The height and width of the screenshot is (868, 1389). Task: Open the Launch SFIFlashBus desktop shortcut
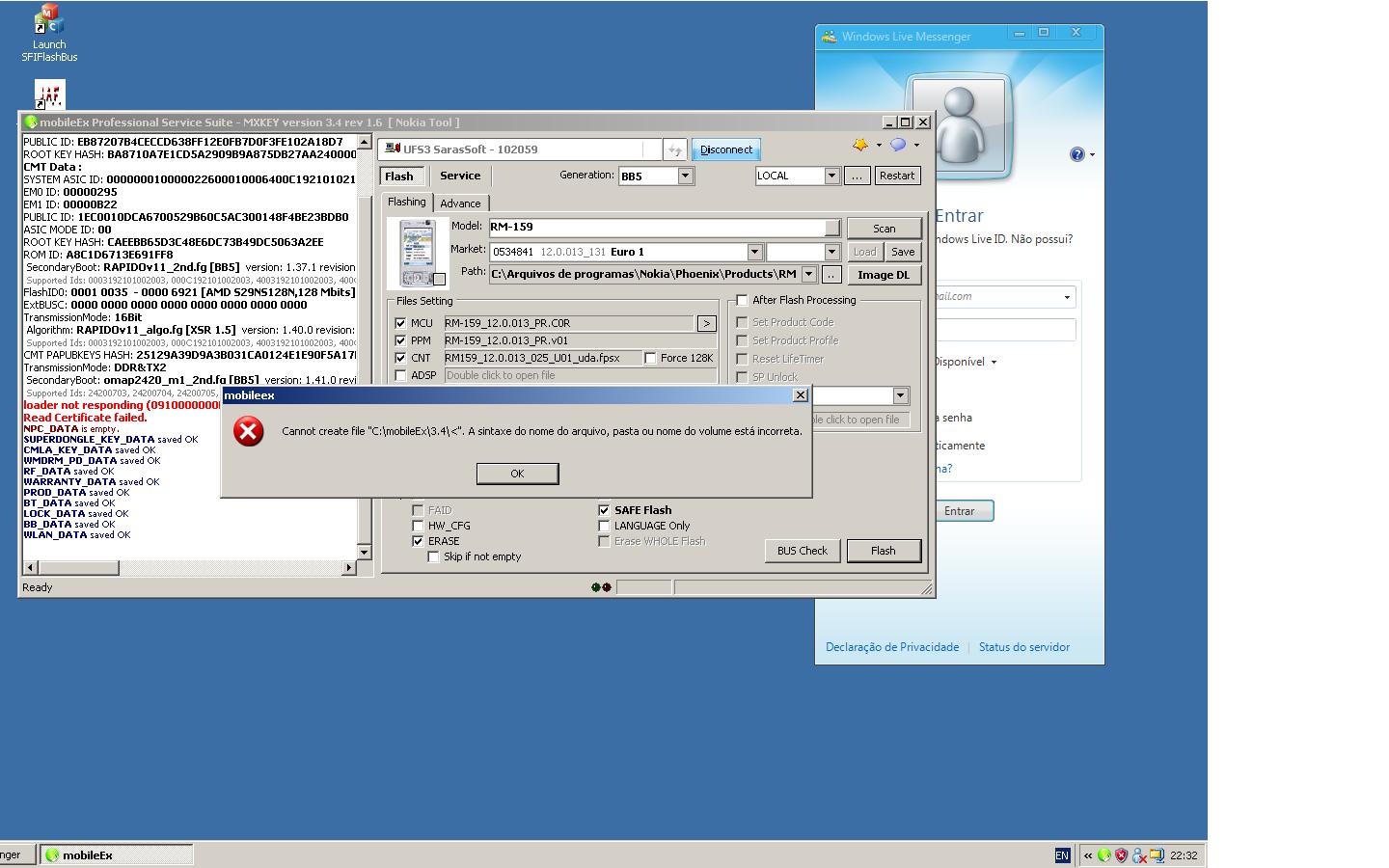coord(49,34)
